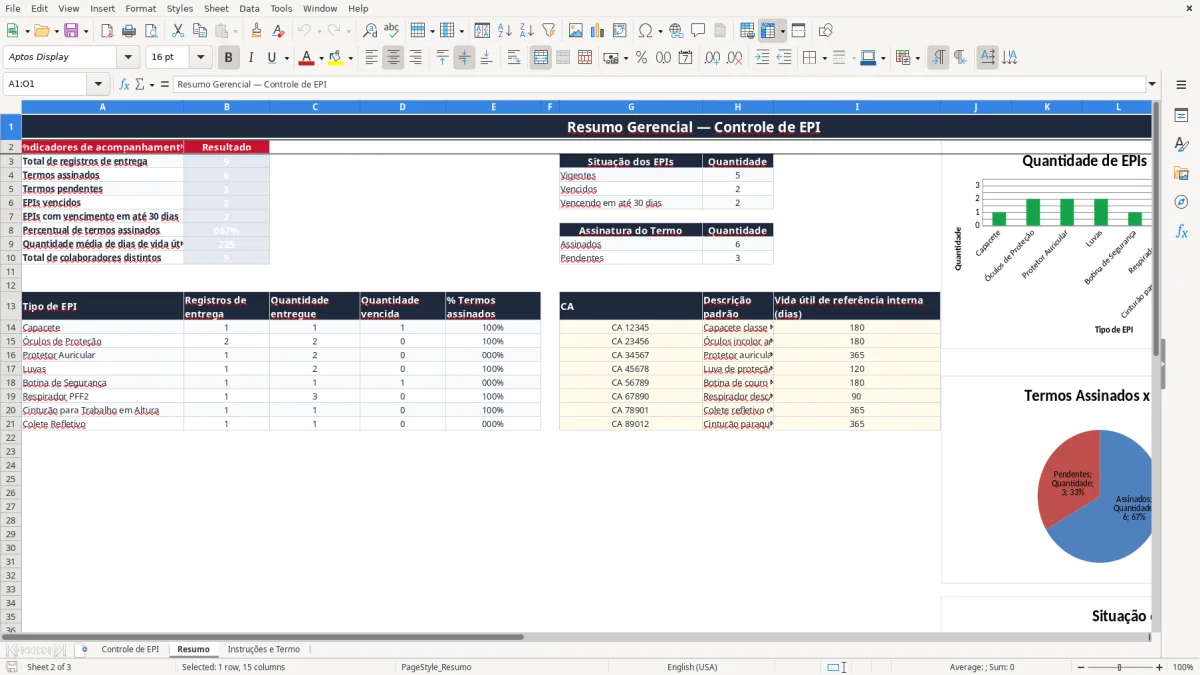The height and width of the screenshot is (675, 1200).
Task: Toggle Center Horizontally alignment
Action: coord(393,58)
